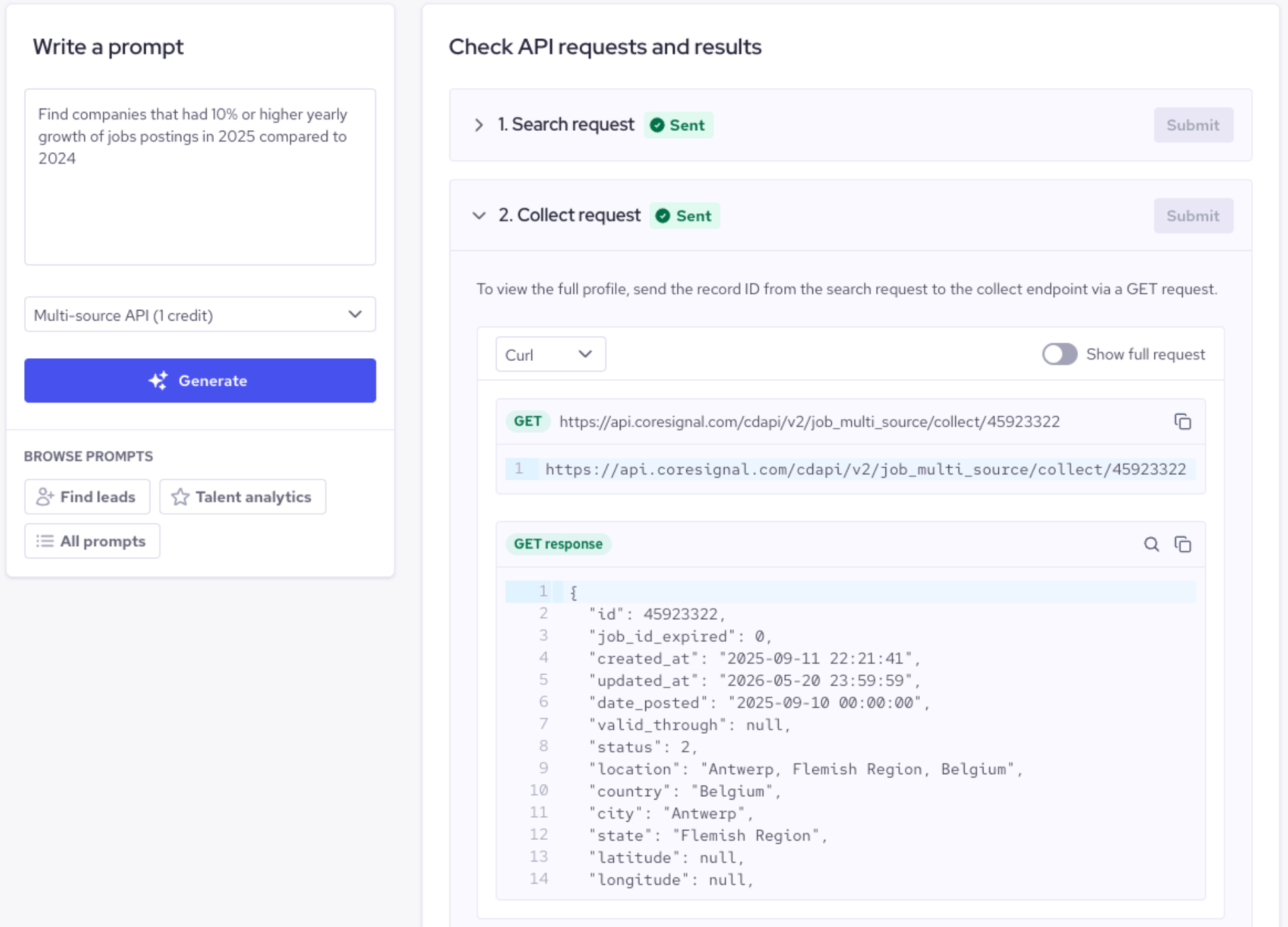
Task: Click the "updated_at" line in response
Action: coord(754,680)
